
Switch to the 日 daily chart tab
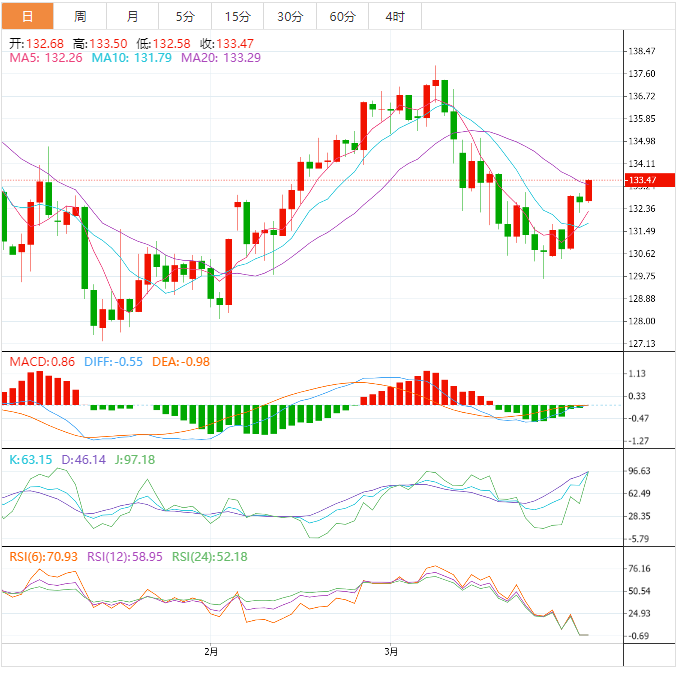(27, 16)
